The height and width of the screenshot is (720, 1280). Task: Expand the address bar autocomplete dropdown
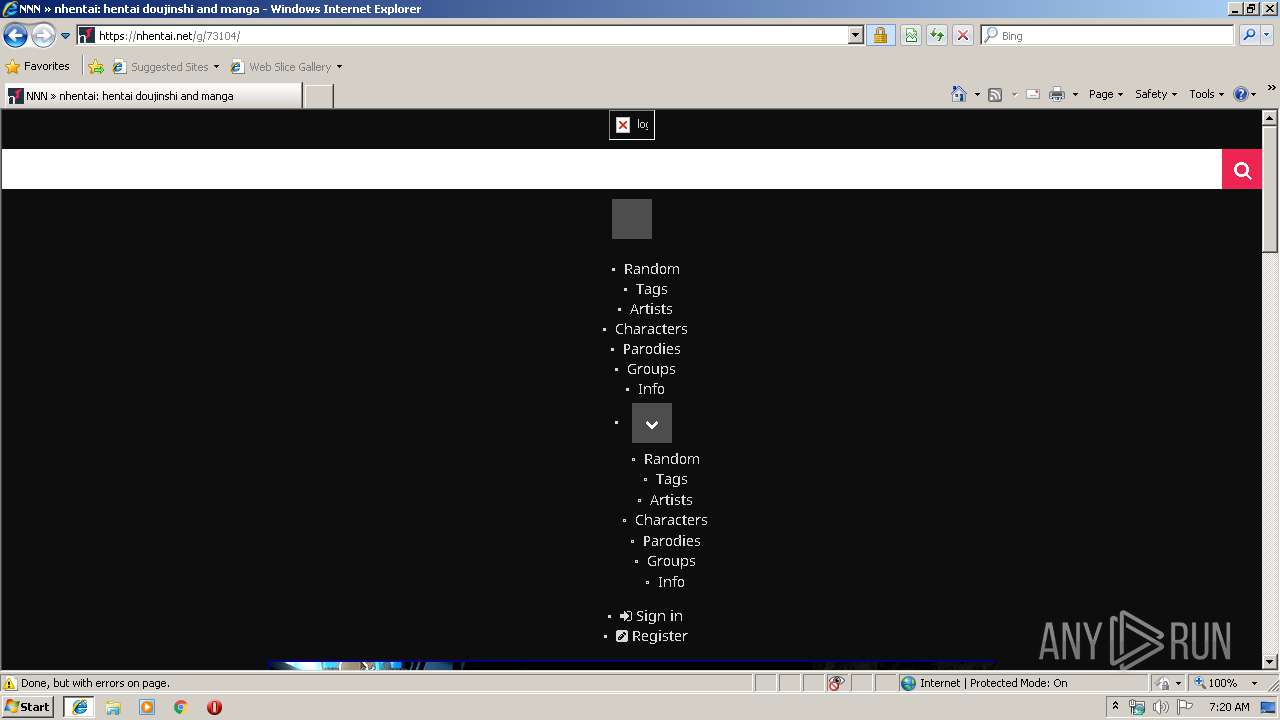[856, 36]
